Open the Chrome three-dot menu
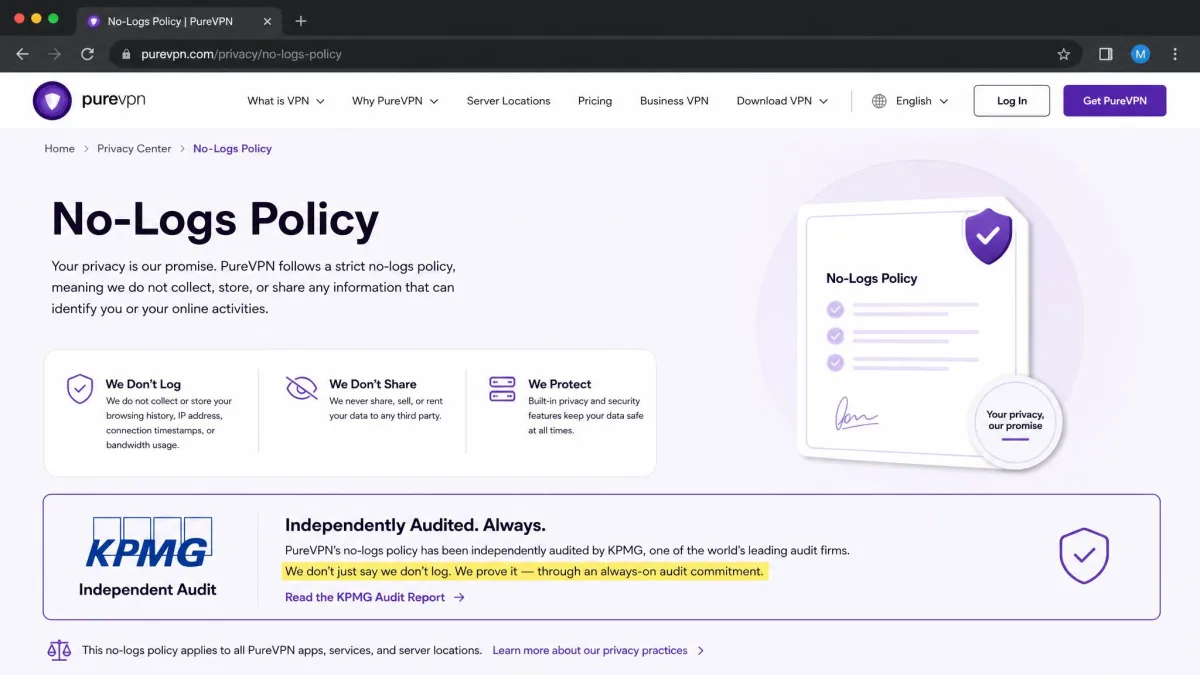 click(1175, 54)
